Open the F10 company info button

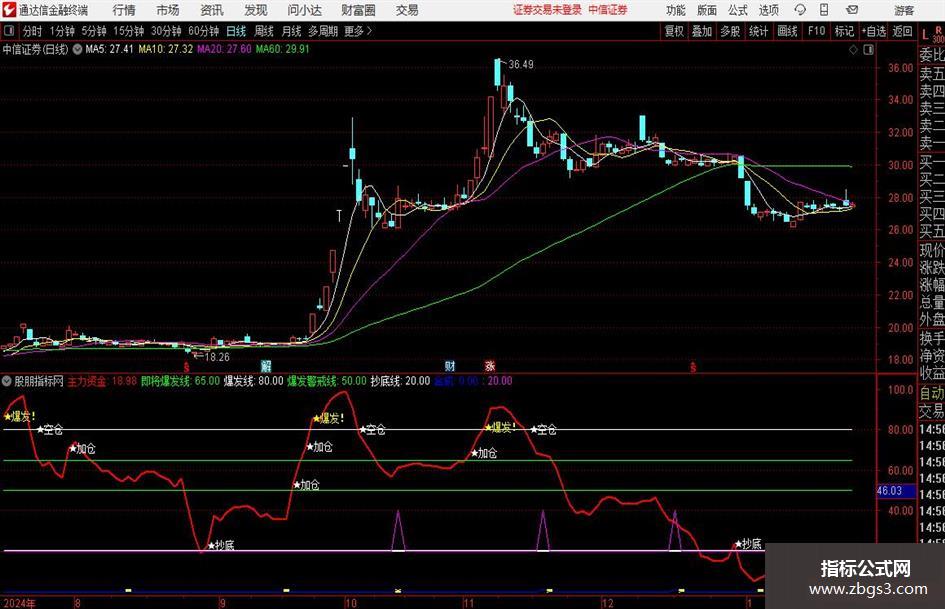click(817, 31)
